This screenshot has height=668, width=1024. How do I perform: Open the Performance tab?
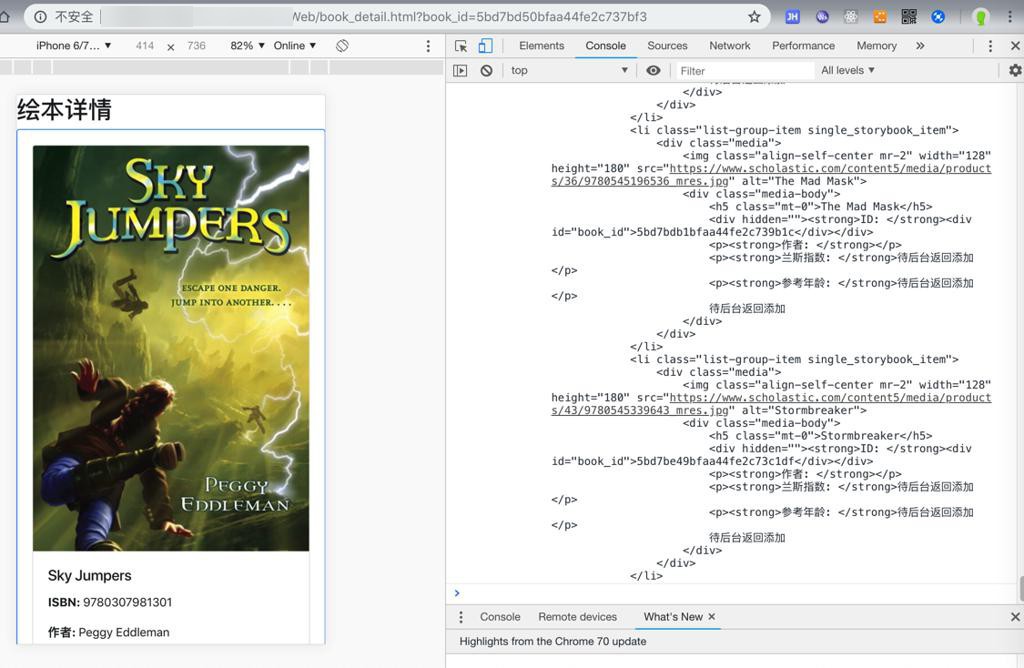[803, 46]
